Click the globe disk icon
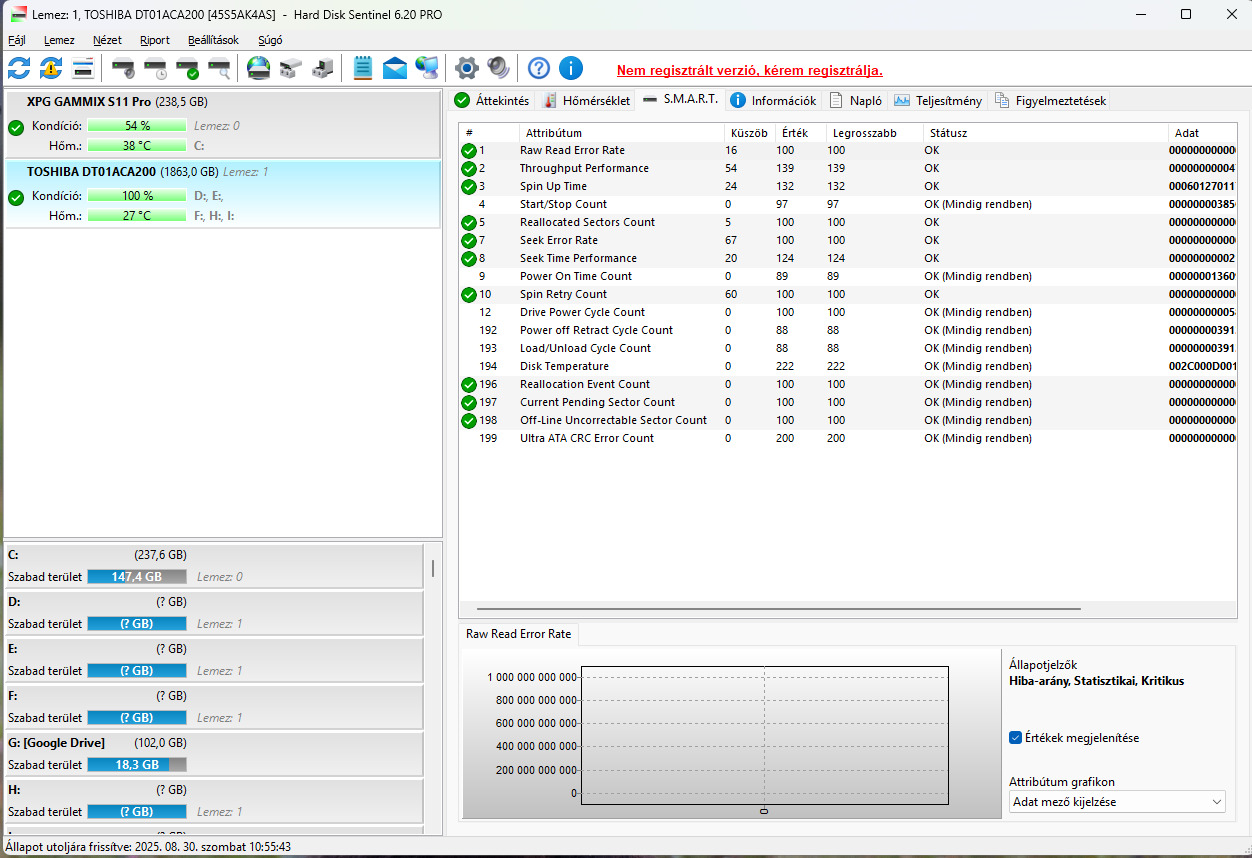1252x858 pixels. coord(259,68)
